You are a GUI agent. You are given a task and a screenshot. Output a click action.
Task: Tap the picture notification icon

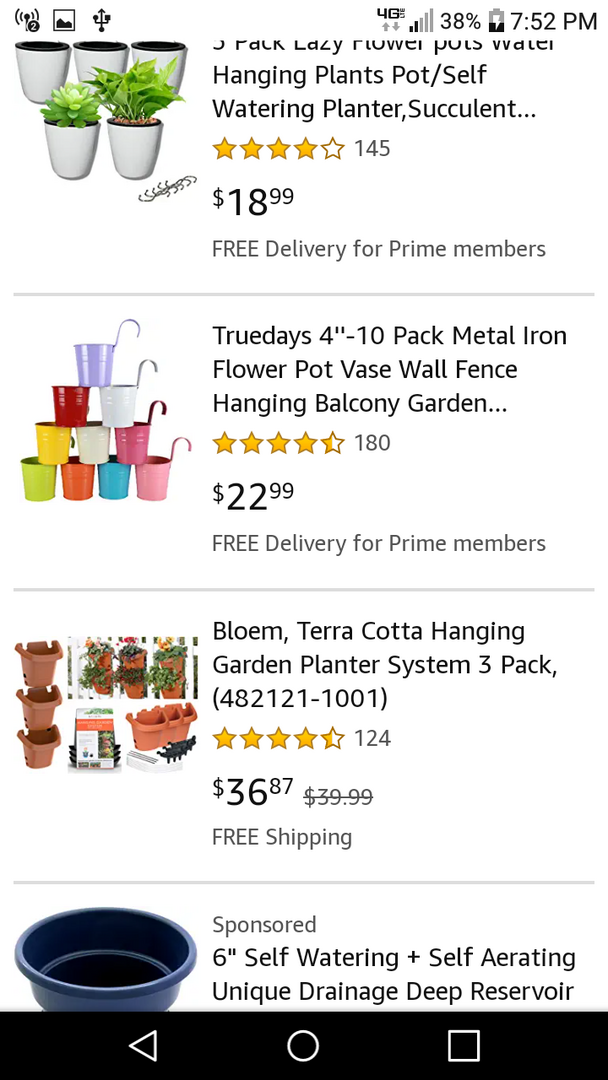click(64, 20)
